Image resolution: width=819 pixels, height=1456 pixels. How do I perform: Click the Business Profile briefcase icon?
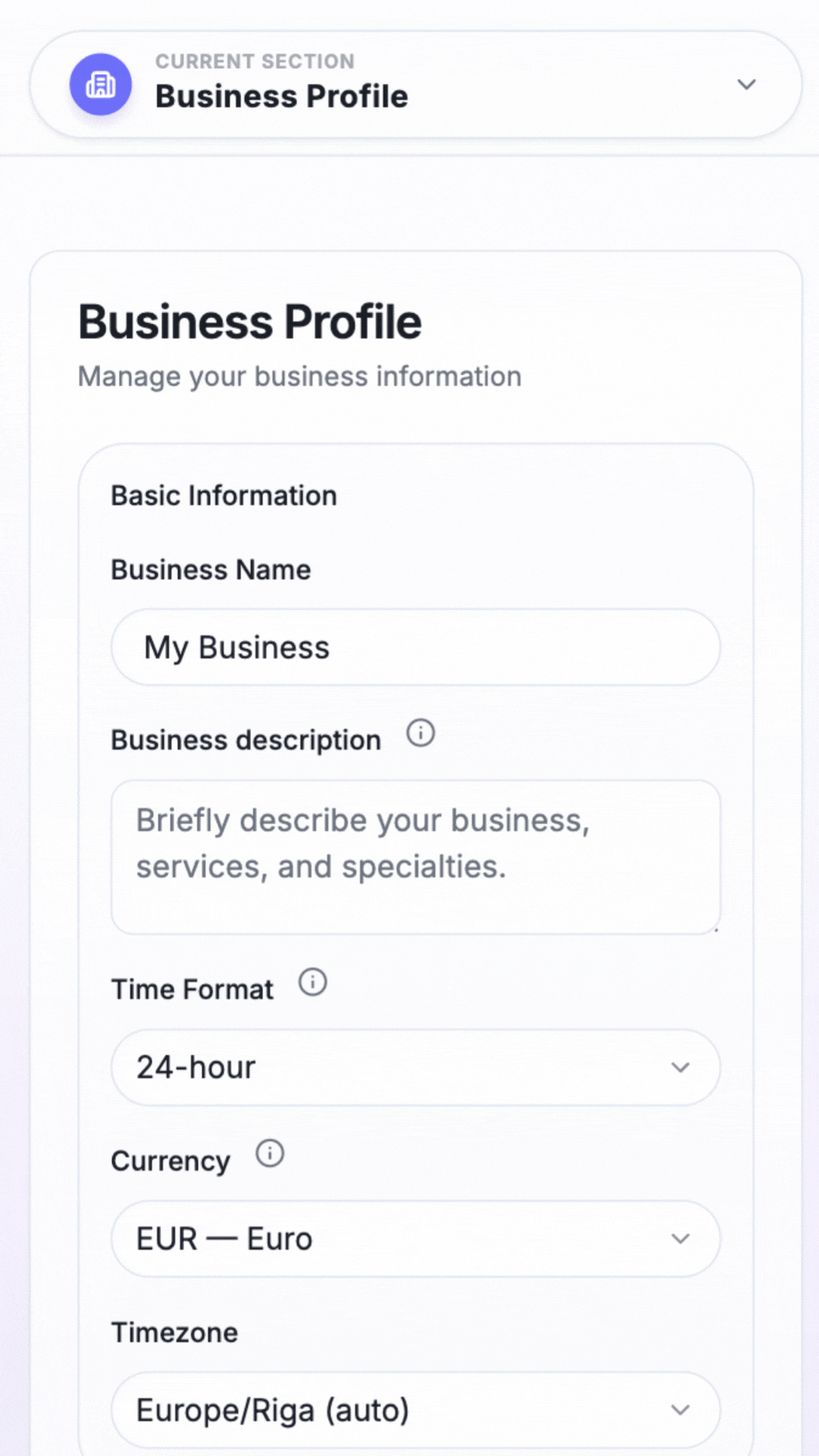(102, 85)
